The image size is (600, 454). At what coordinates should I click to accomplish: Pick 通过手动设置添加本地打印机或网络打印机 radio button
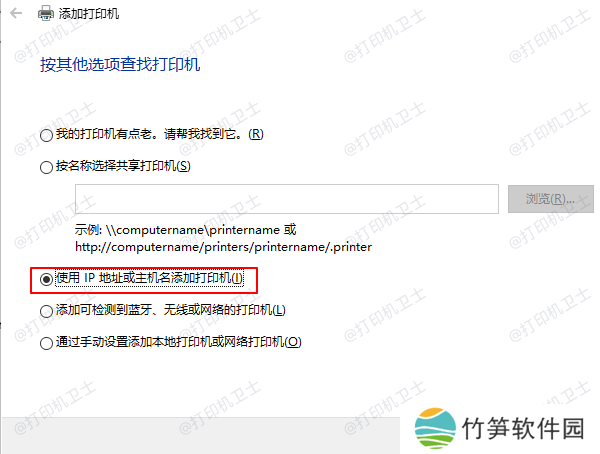point(46,343)
